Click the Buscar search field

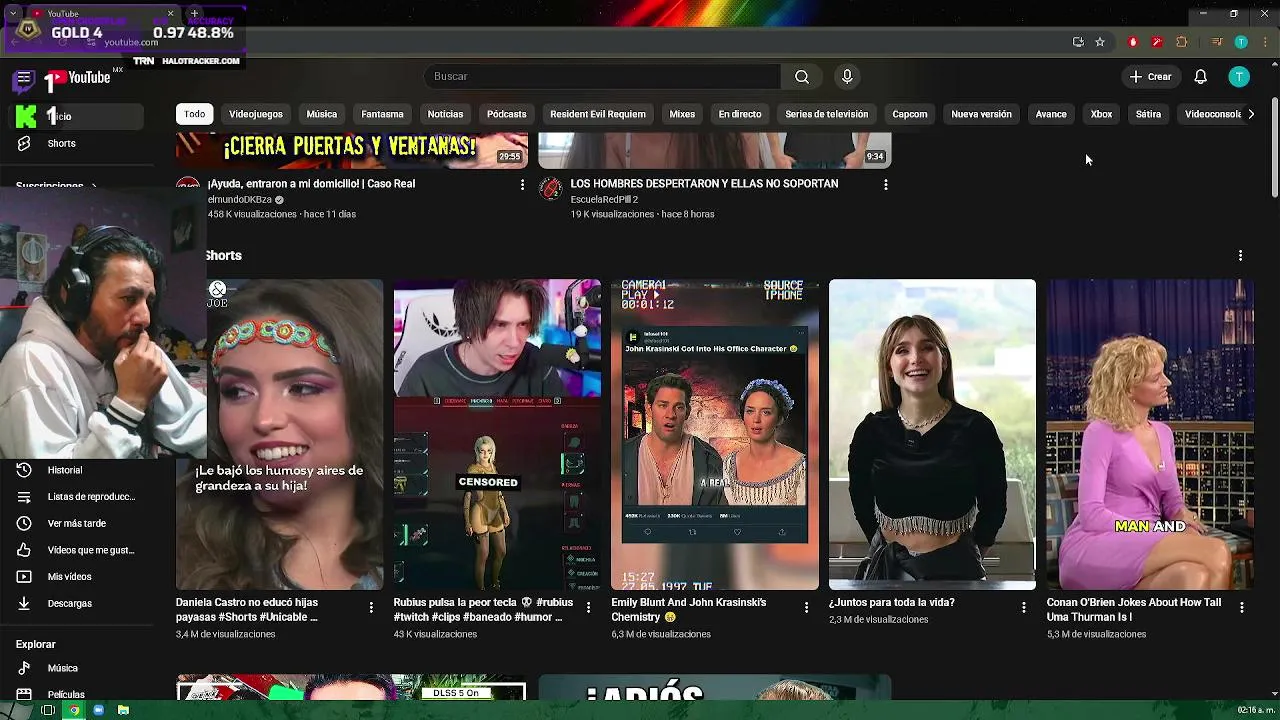pyautogui.click(x=602, y=76)
